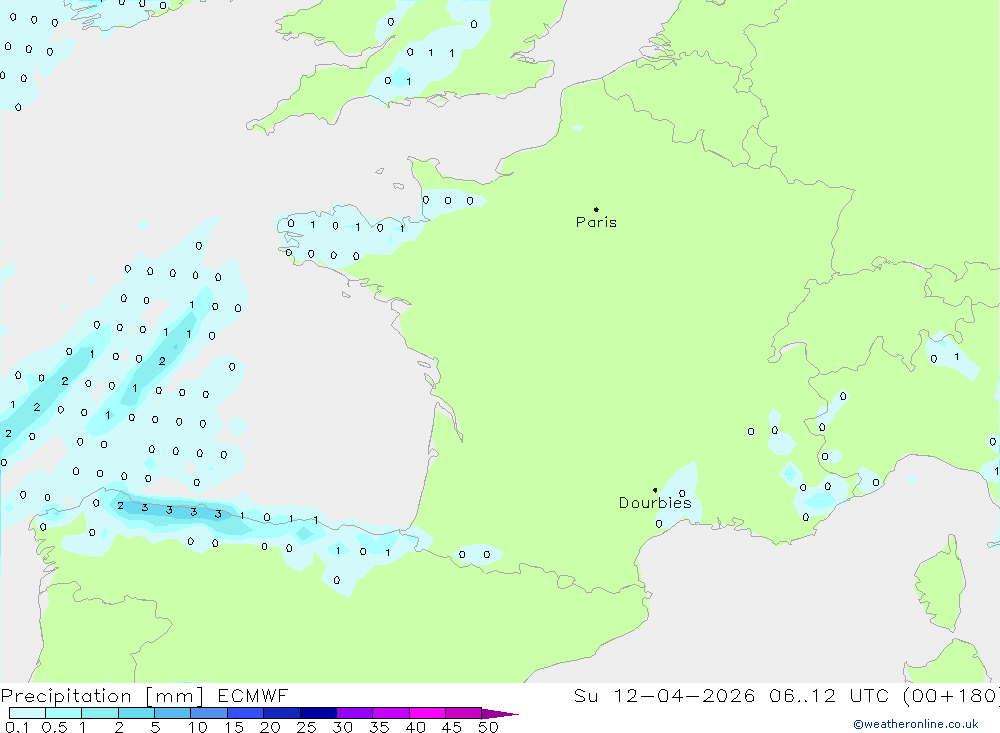Click the 45–50 mm legend color segment

click(x=463, y=713)
